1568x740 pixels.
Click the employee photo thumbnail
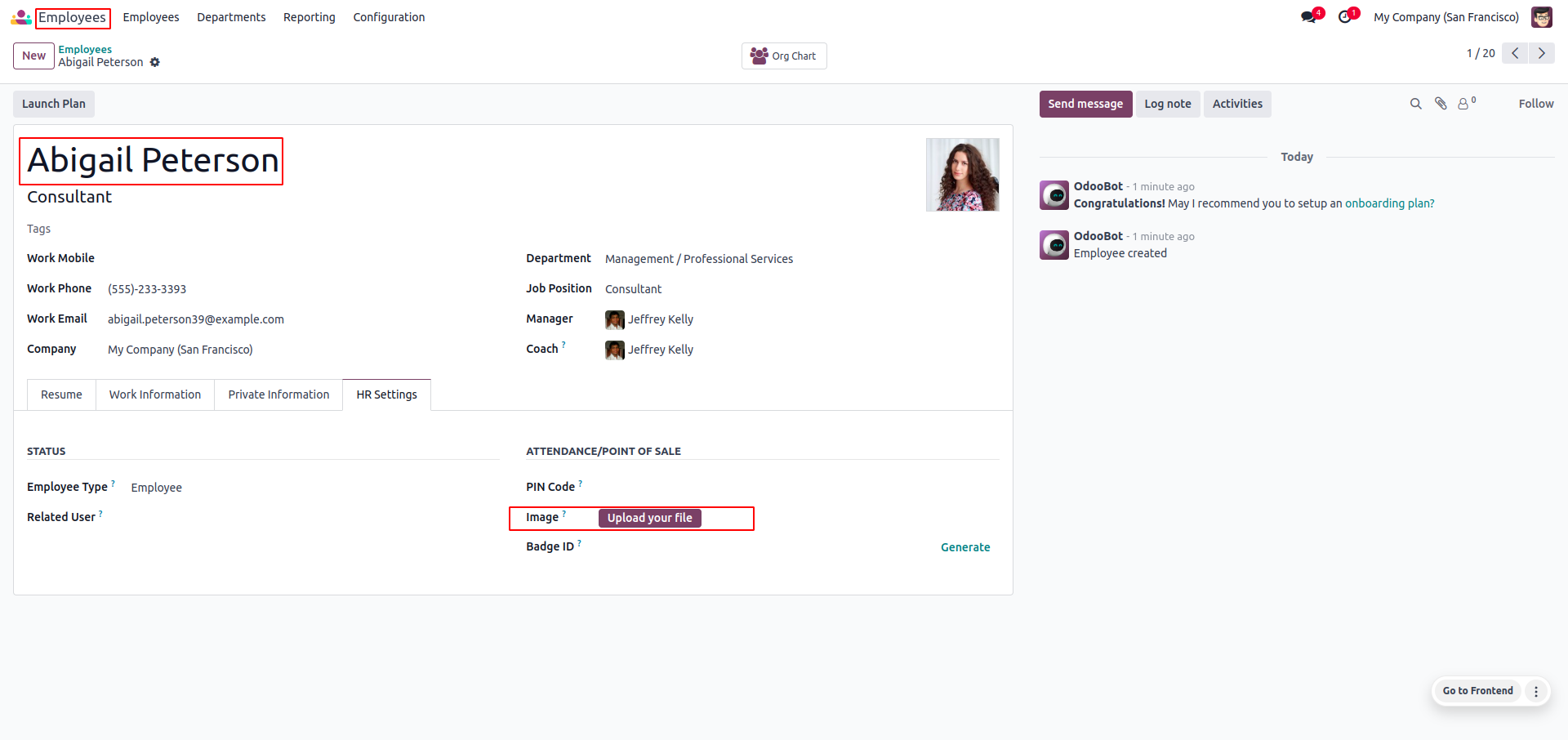pos(962,175)
